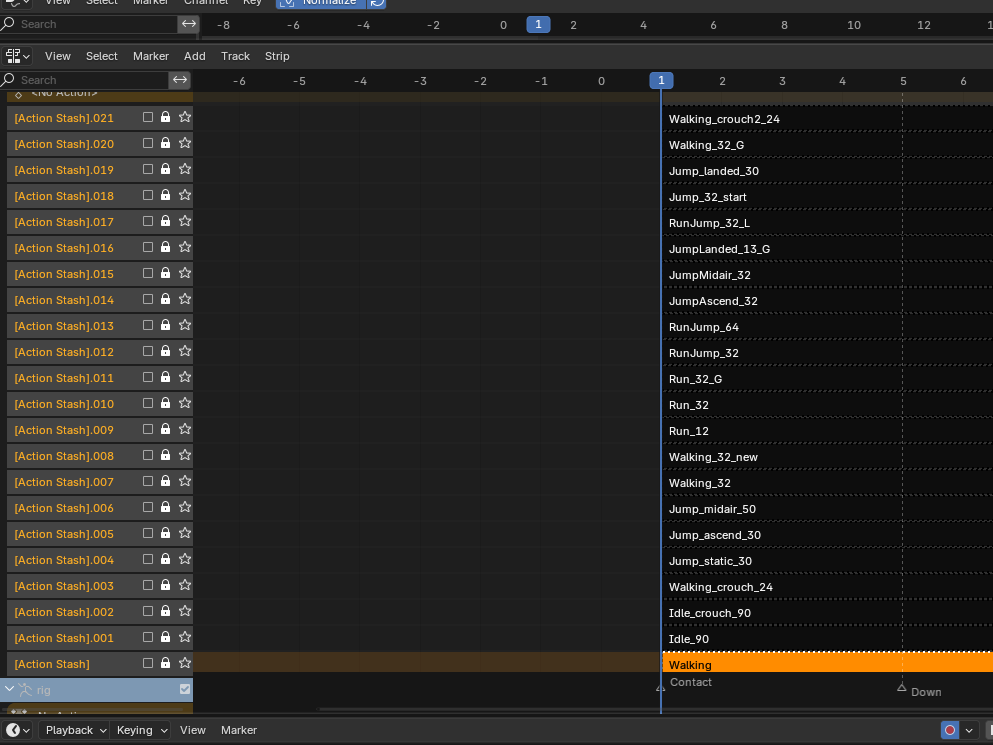Click the solo star on [Action Stash].003
This screenshot has width=993, height=745.
click(185, 586)
